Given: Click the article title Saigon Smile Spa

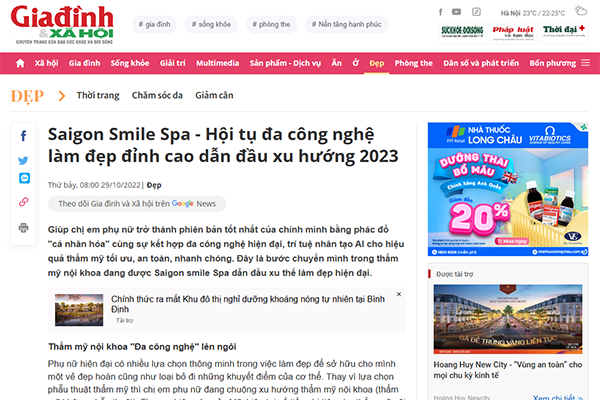Looking at the screenshot, I should (x=223, y=145).
